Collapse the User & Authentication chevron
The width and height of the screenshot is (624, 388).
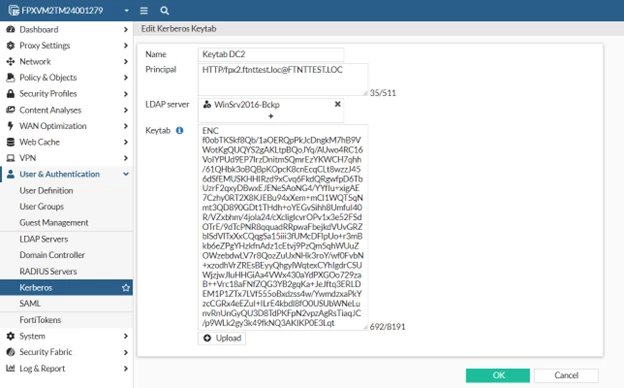(x=126, y=174)
